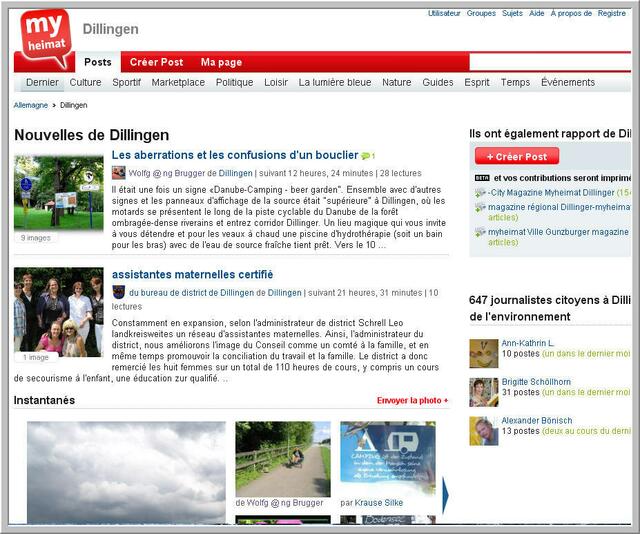Select the Dernier category

click(x=42, y=82)
